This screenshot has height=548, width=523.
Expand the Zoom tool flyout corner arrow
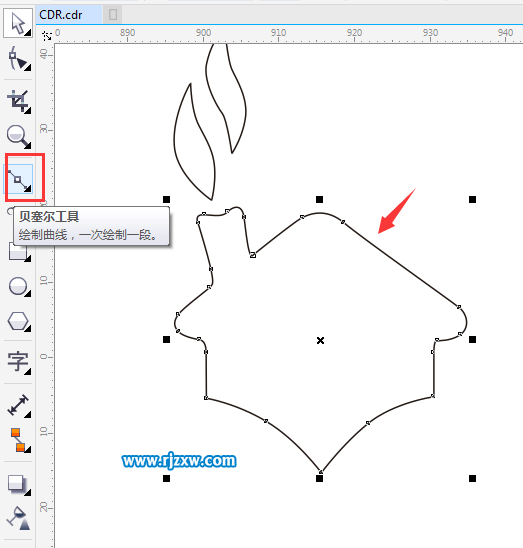28,145
